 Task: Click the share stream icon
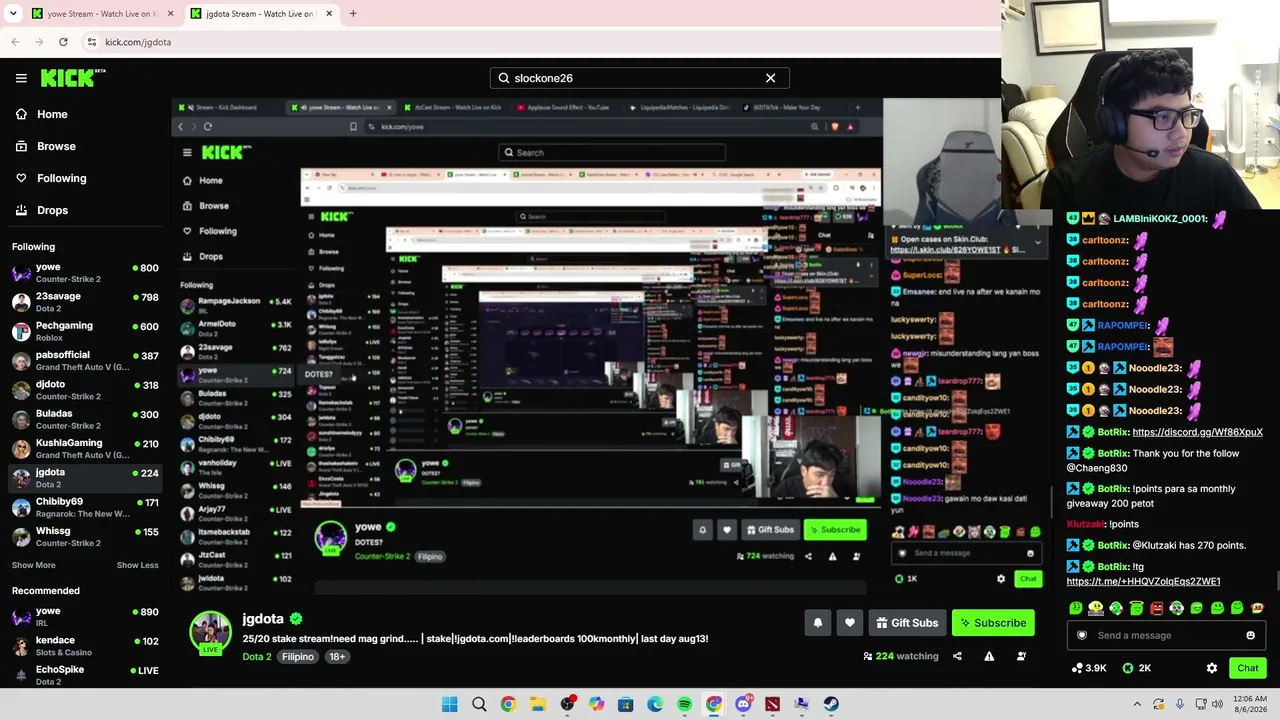(957, 656)
